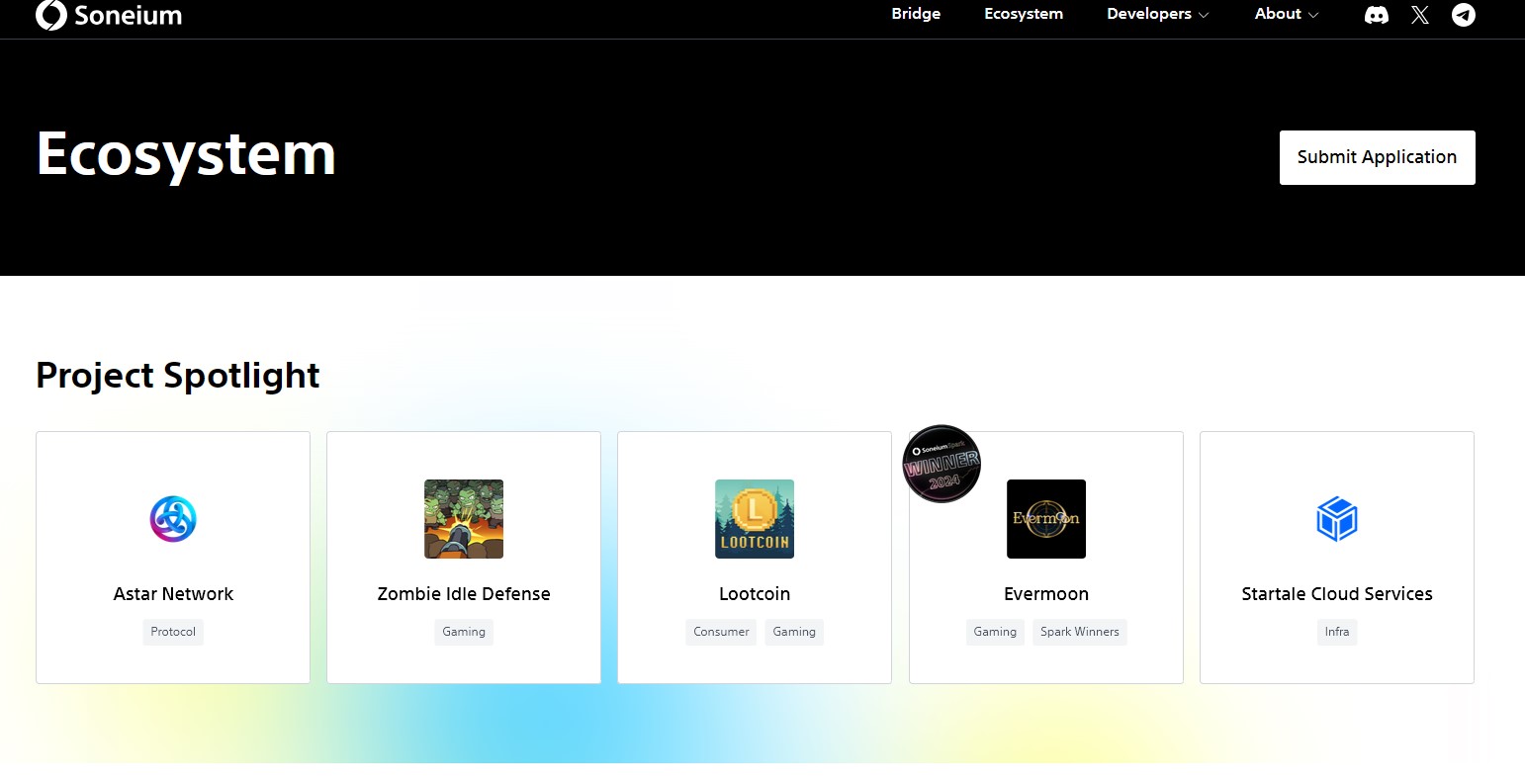This screenshot has height=784, width=1525.
Task: Open the Lootcoin coin icon
Action: [x=755, y=519]
